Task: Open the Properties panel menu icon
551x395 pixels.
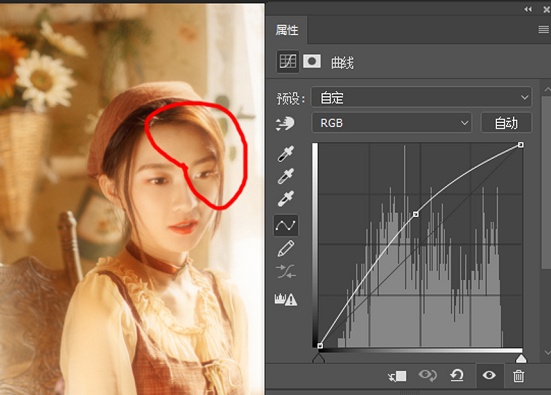Action: tap(544, 30)
